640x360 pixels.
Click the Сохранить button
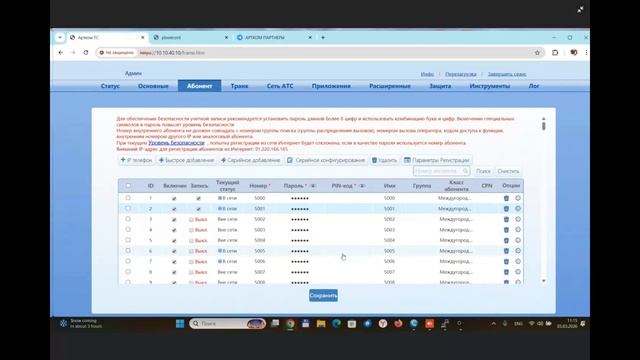pyautogui.click(x=323, y=296)
